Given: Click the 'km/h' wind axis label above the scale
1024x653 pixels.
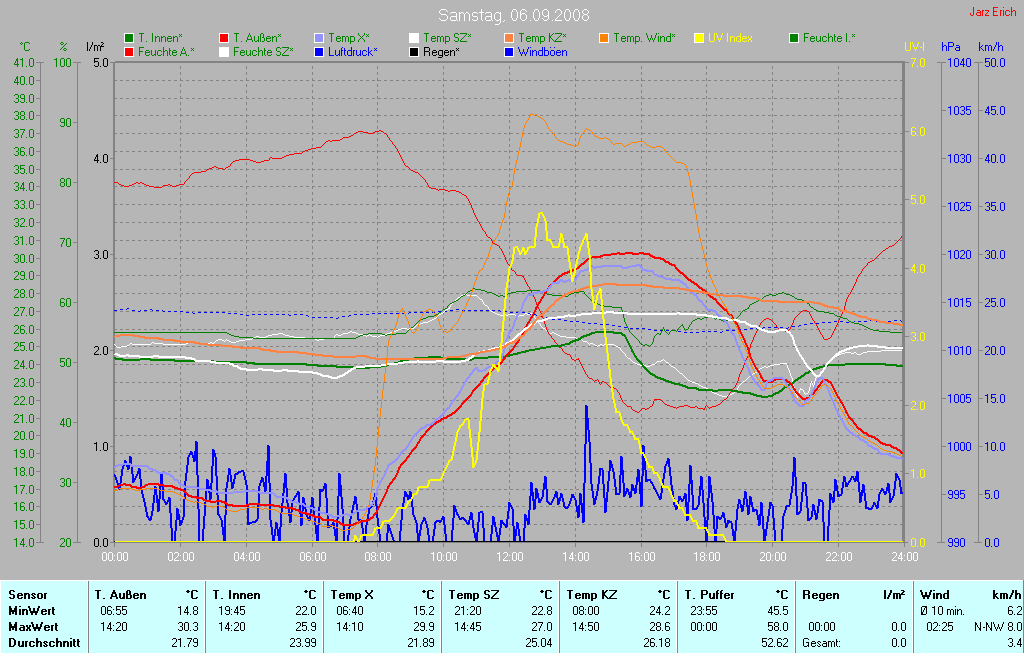Looking at the screenshot, I should (x=991, y=47).
